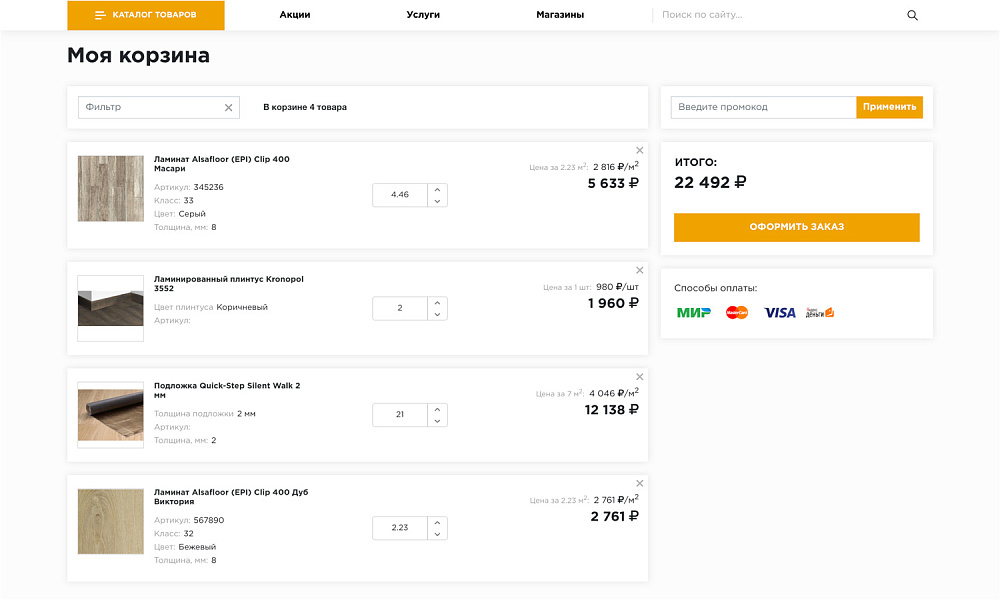Image resolution: width=1000 pixels, height=600 pixels.
Task: Remove Kronopol 3552 плинтус from cart
Action: click(640, 270)
